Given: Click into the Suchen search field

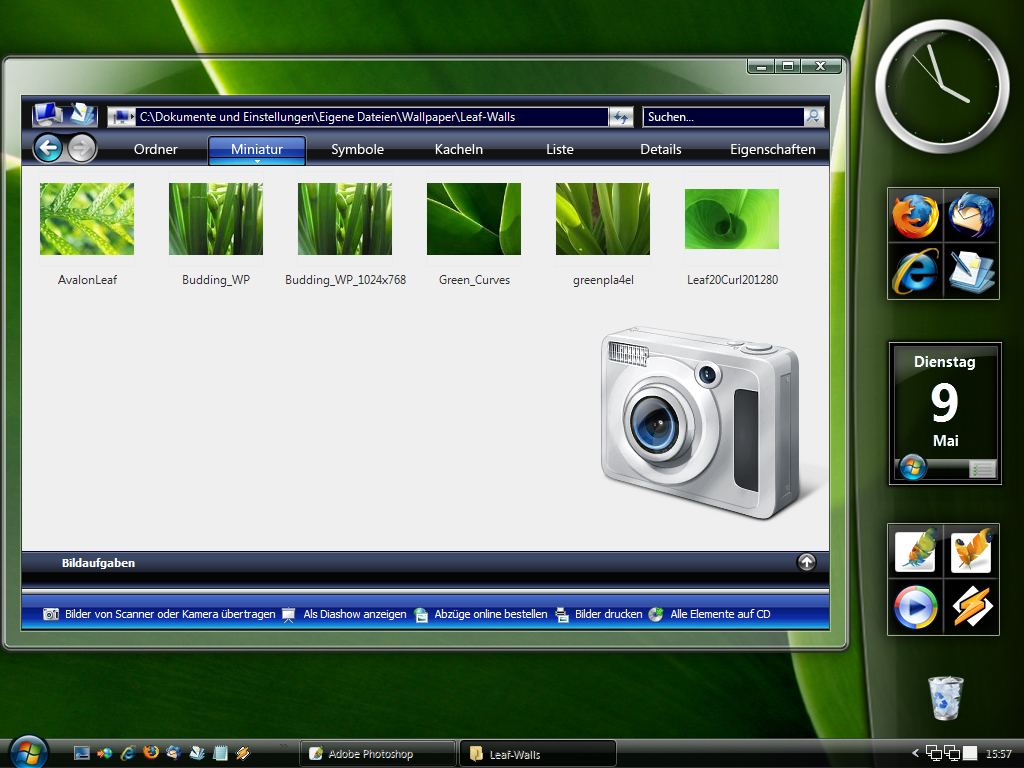Looking at the screenshot, I should coord(724,117).
